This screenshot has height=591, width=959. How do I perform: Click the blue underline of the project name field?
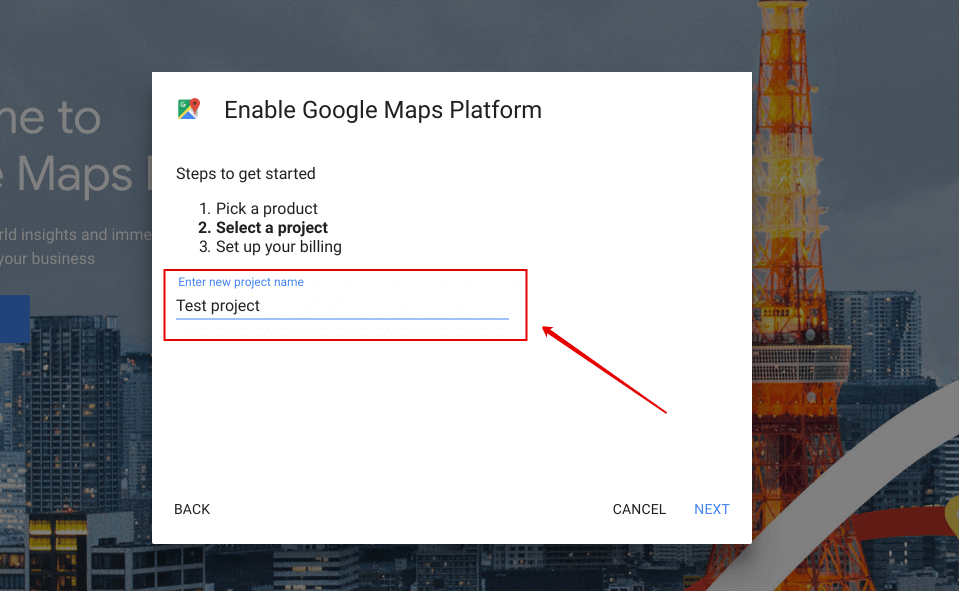pos(342,316)
